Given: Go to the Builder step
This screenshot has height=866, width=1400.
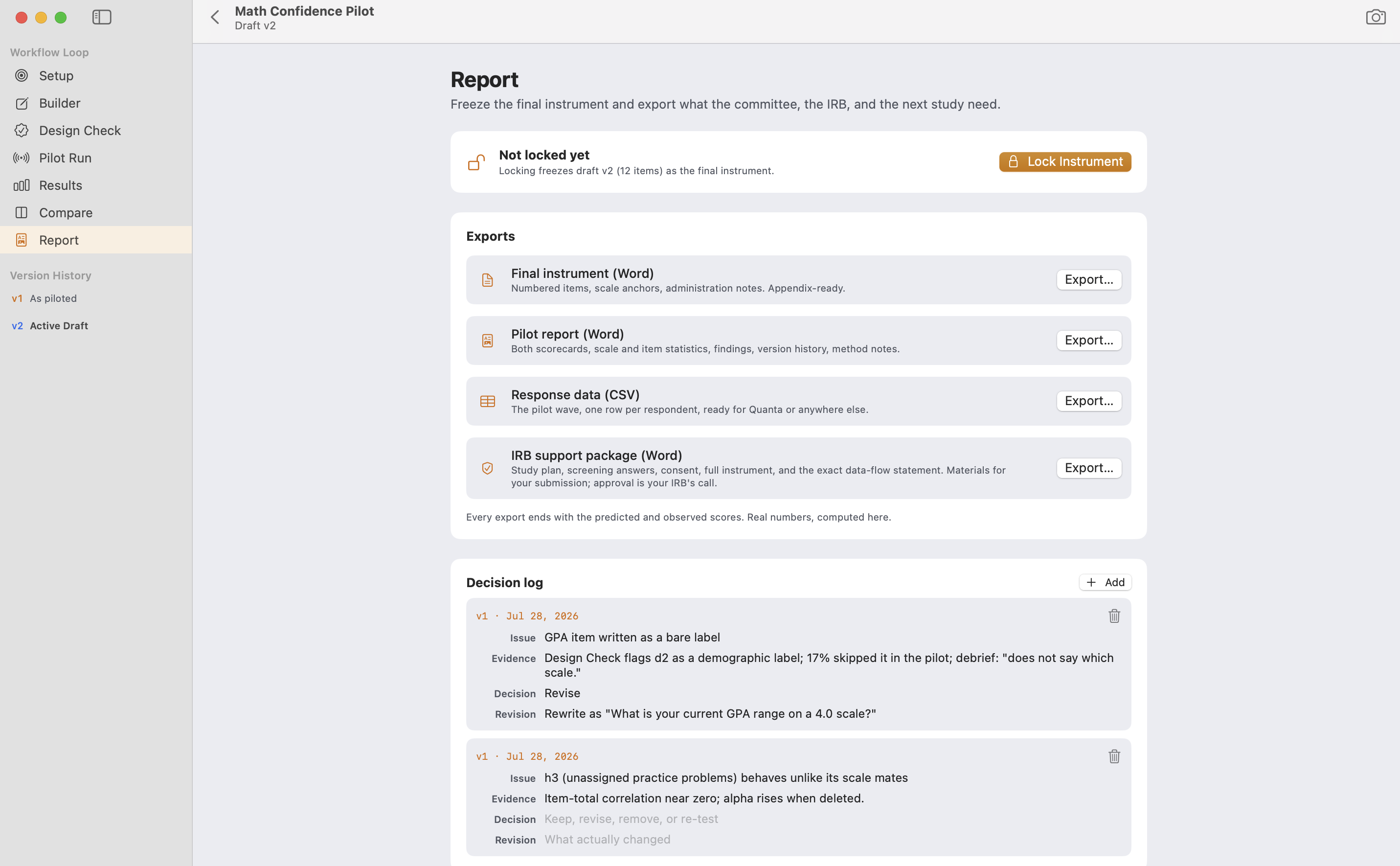Looking at the screenshot, I should coord(96,103).
